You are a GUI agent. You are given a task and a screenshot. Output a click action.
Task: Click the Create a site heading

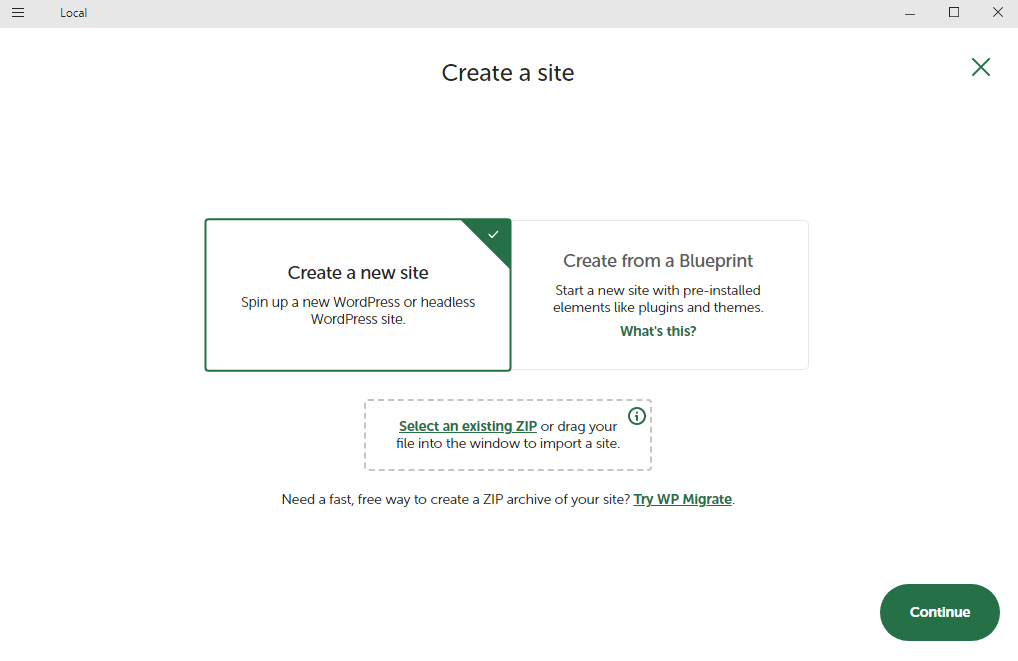pyautogui.click(x=508, y=73)
